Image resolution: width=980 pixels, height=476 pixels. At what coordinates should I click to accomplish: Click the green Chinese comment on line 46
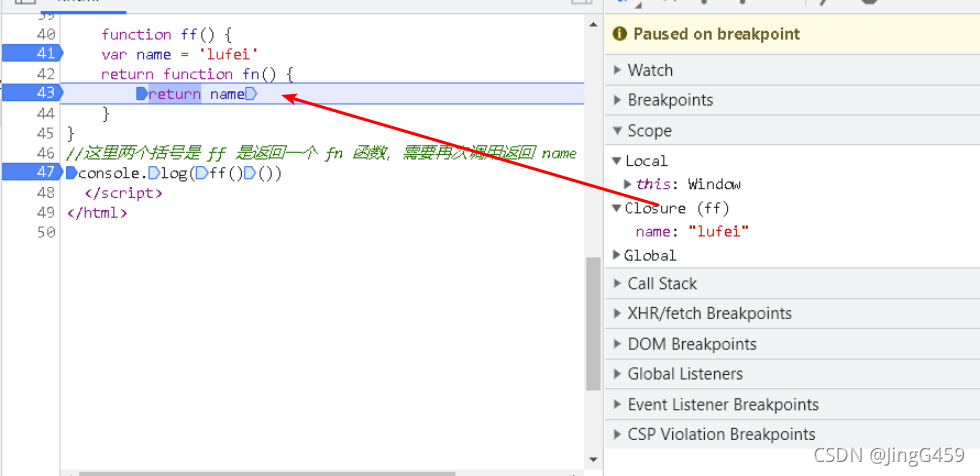pyautogui.click(x=321, y=153)
